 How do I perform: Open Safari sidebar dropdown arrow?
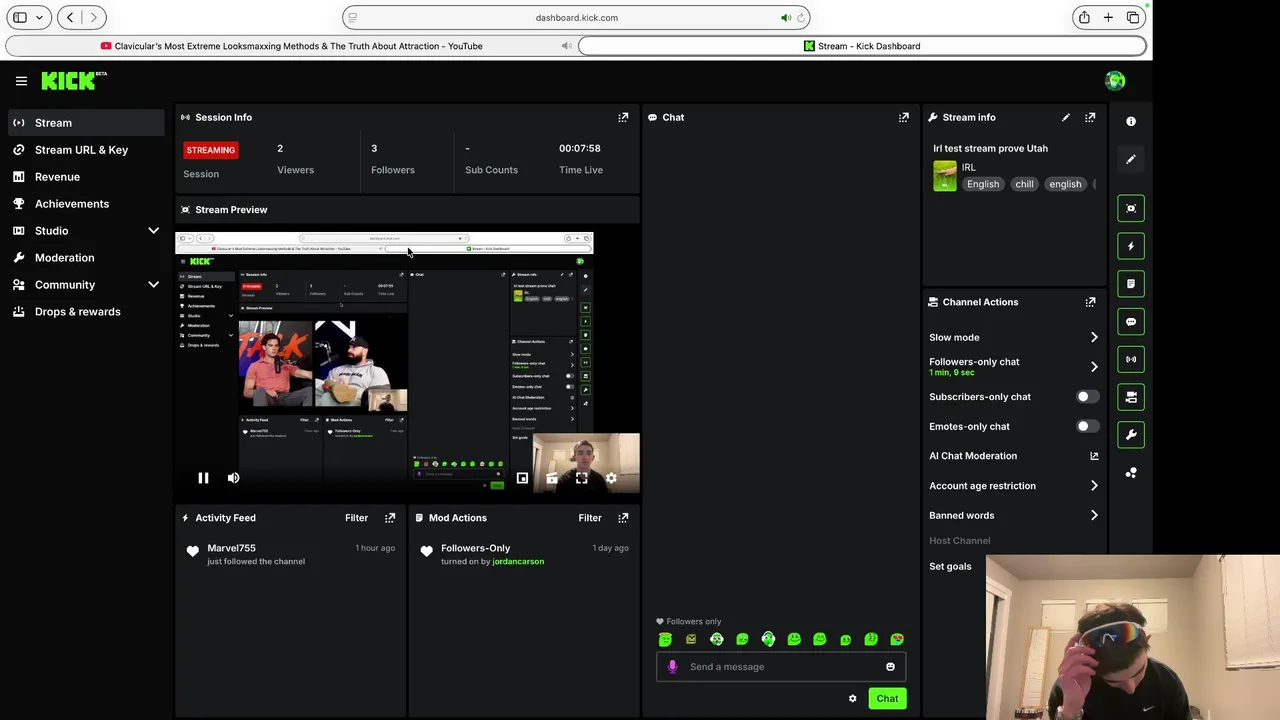[x=37, y=17]
